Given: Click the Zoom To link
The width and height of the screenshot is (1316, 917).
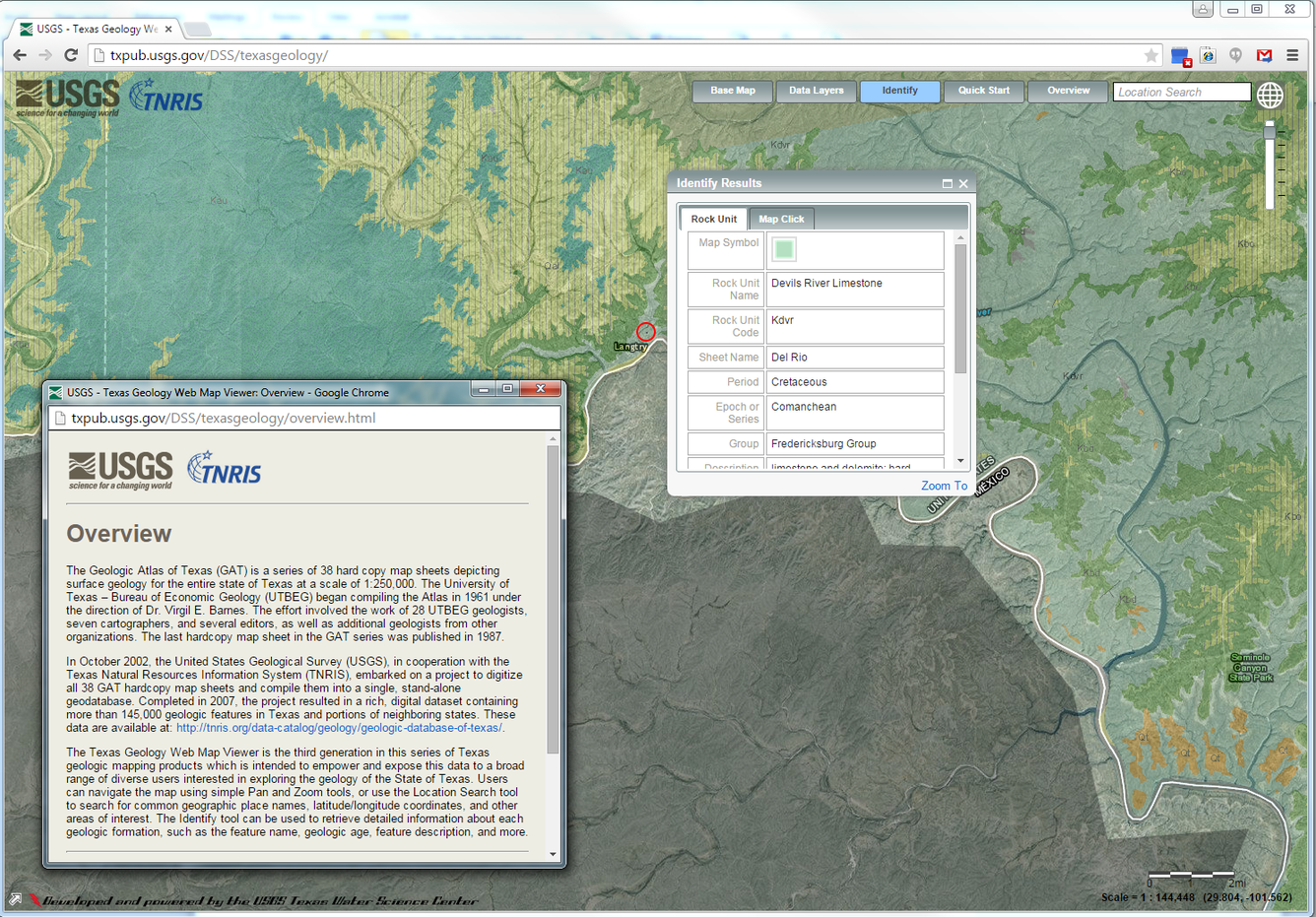Looking at the screenshot, I should click(944, 486).
